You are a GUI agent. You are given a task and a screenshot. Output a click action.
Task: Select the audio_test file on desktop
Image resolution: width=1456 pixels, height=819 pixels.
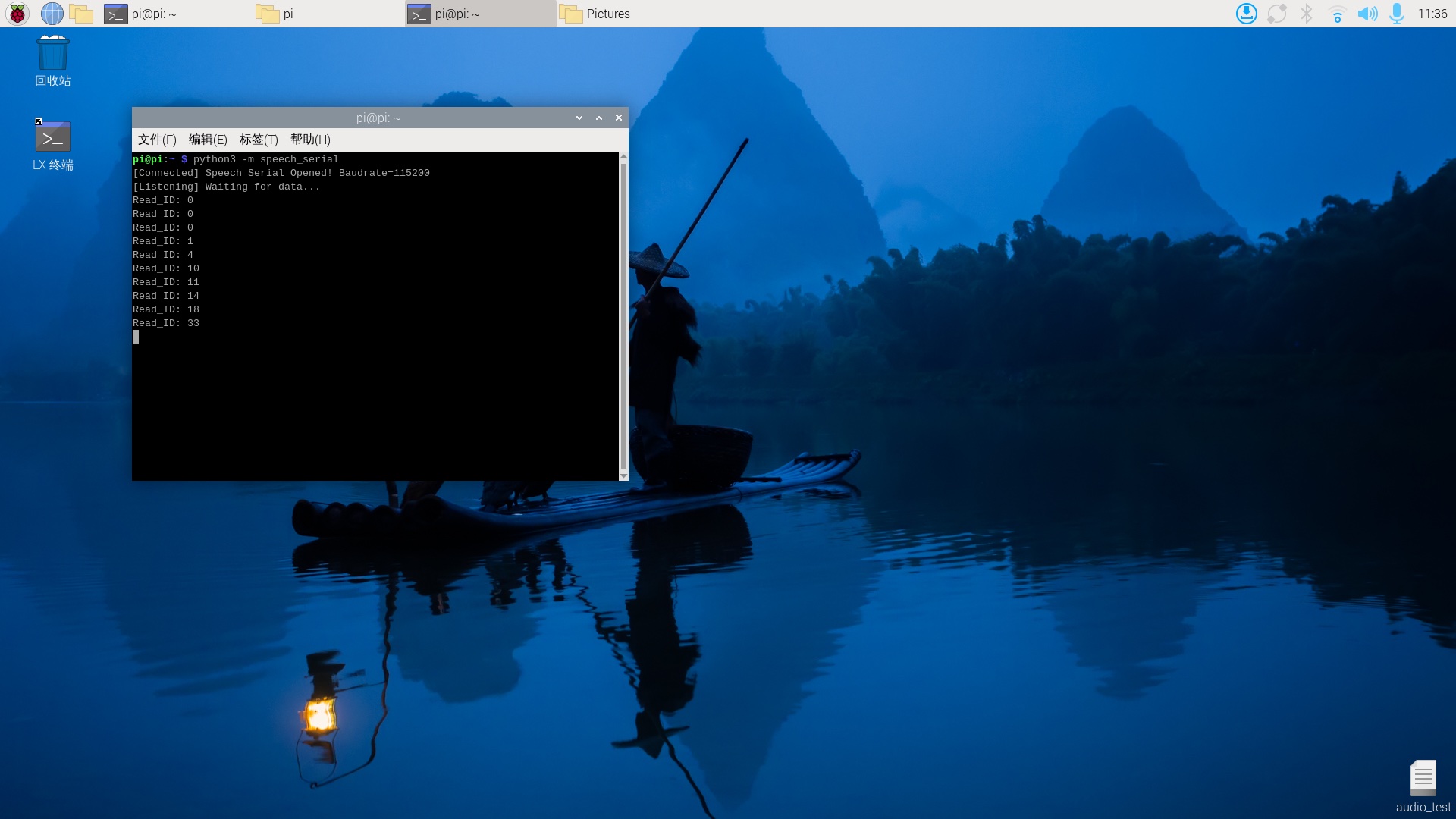[x=1423, y=786]
